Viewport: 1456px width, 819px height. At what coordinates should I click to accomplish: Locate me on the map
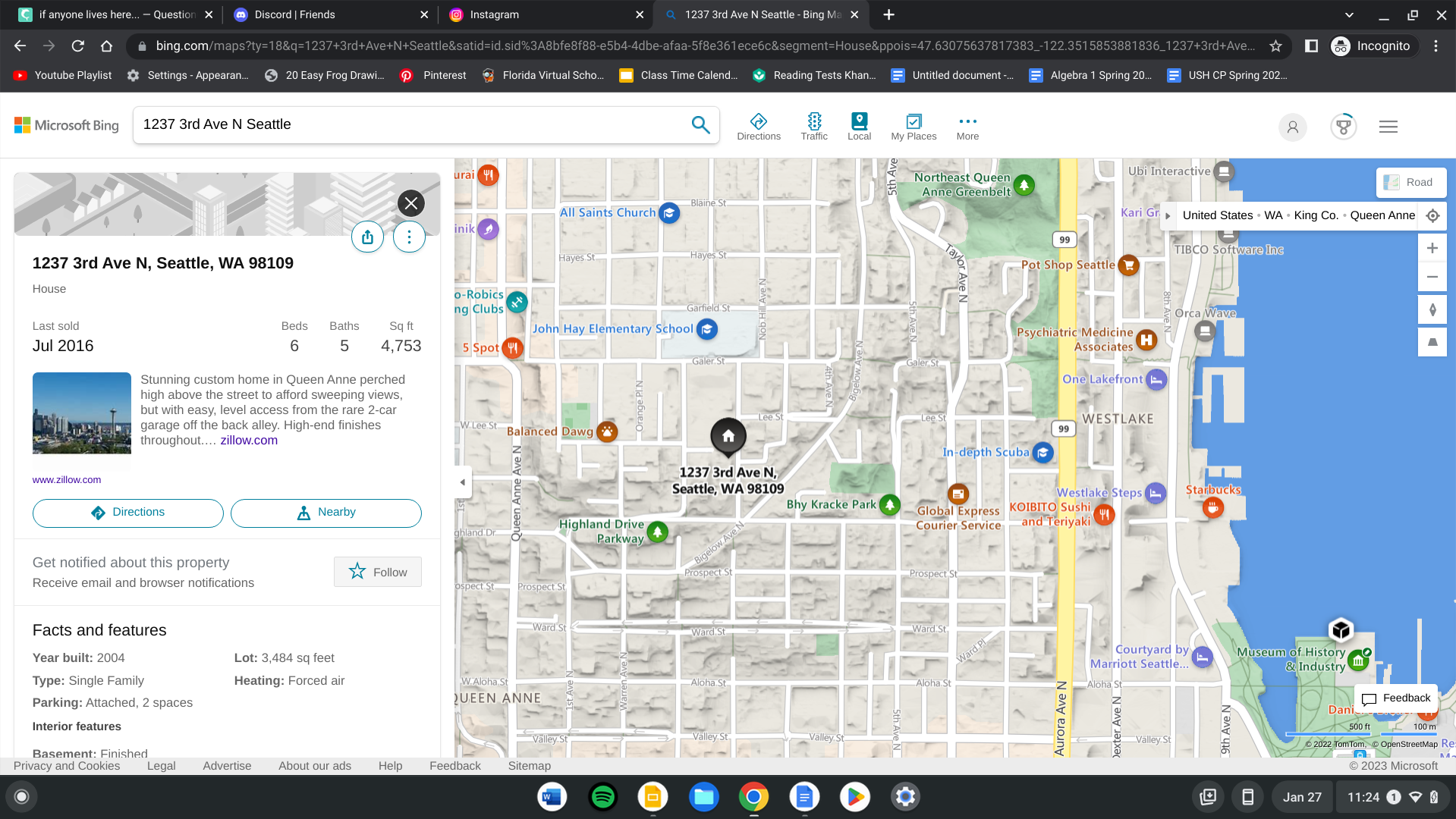point(1432,215)
